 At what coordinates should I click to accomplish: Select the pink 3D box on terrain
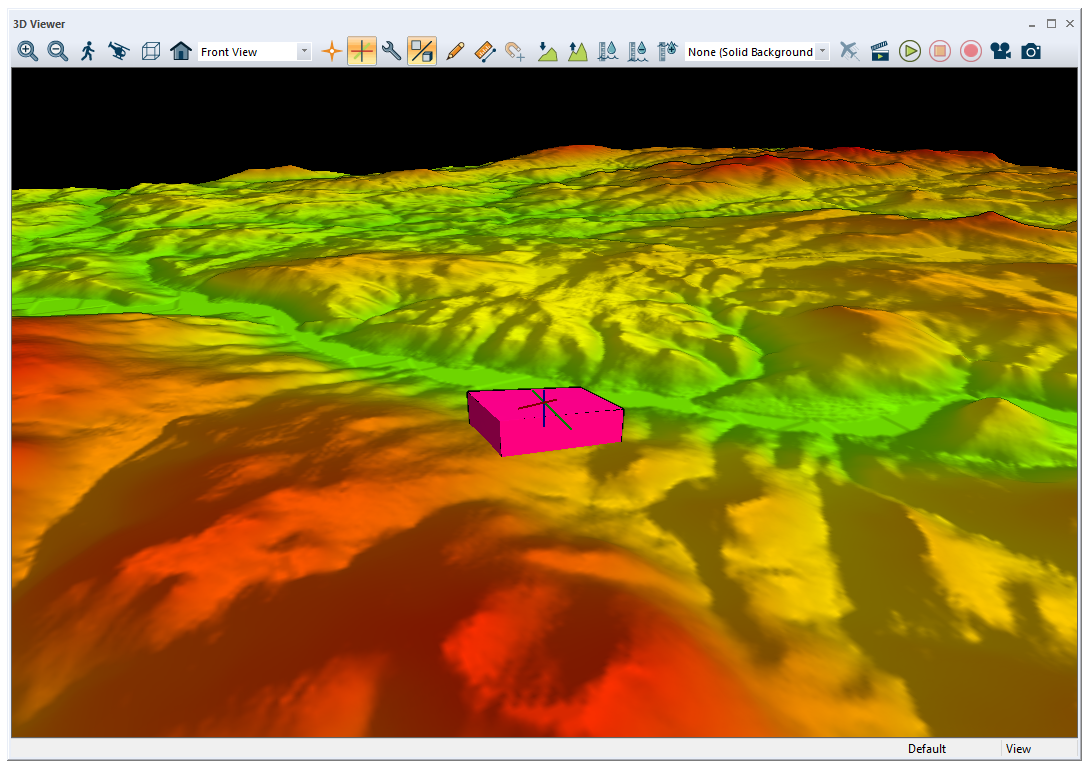coord(546,421)
